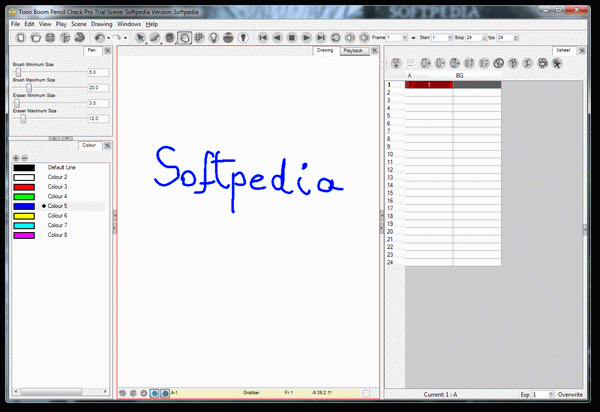Select the arrow Select tool

coord(140,37)
